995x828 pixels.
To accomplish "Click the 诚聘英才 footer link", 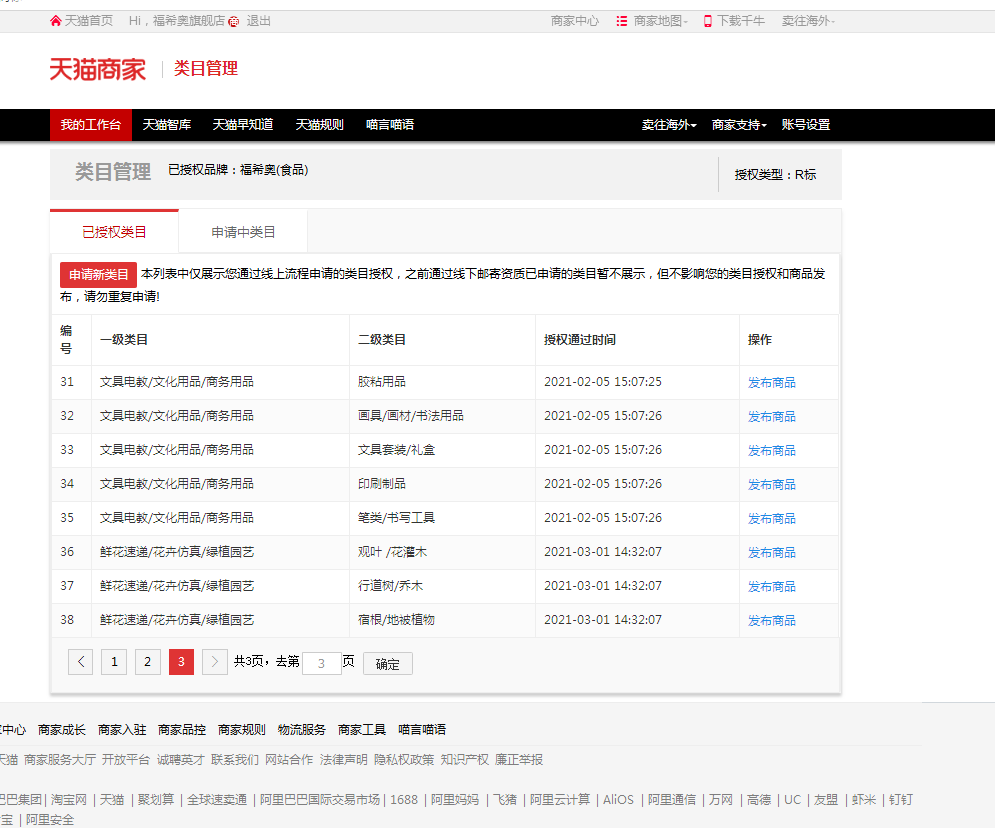I will (x=181, y=759).
